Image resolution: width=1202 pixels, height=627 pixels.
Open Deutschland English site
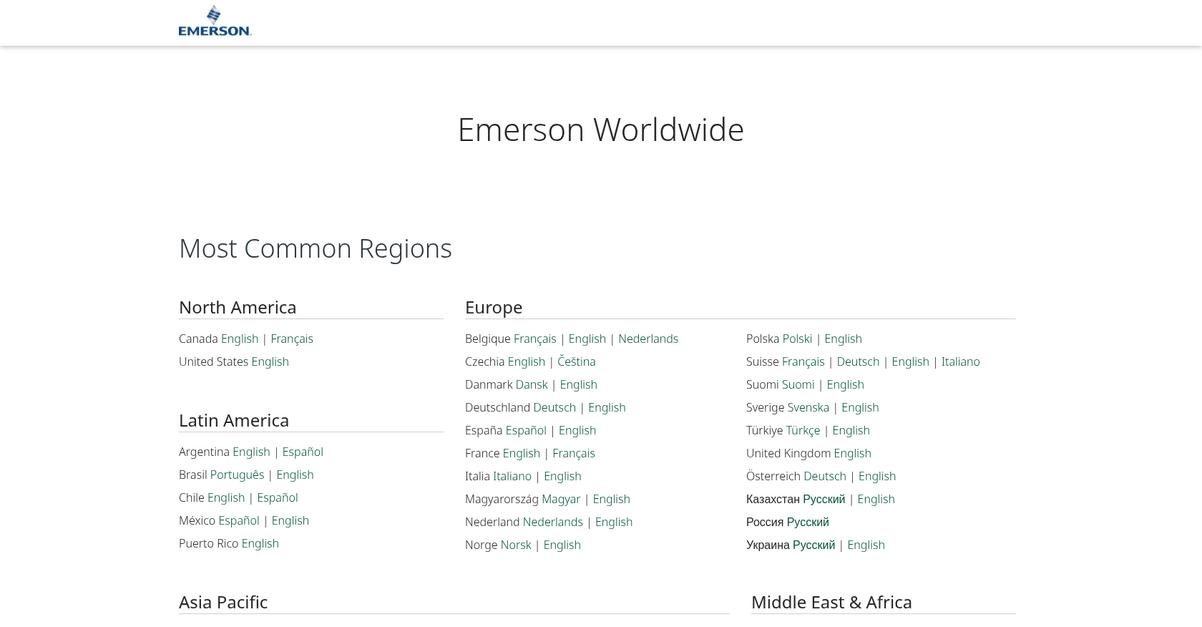pos(607,408)
